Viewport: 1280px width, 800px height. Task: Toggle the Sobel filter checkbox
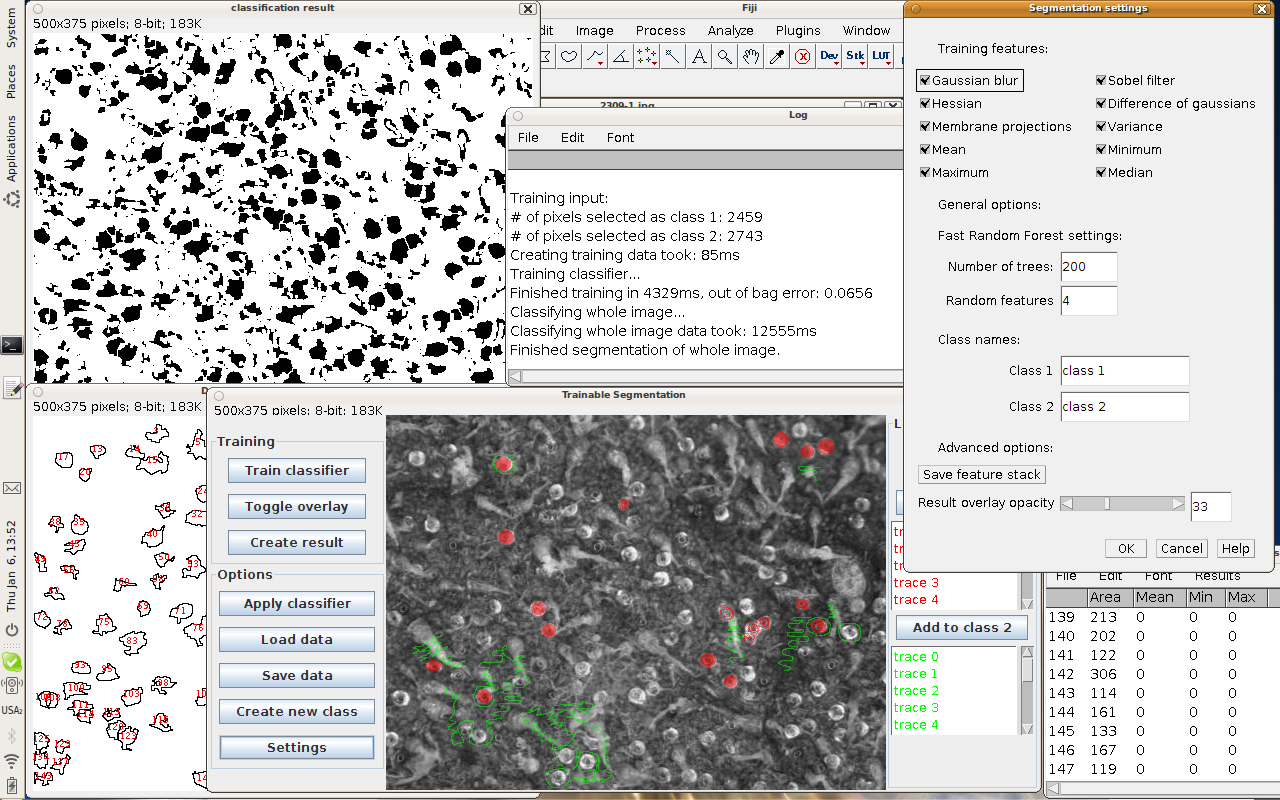[x=1101, y=81]
